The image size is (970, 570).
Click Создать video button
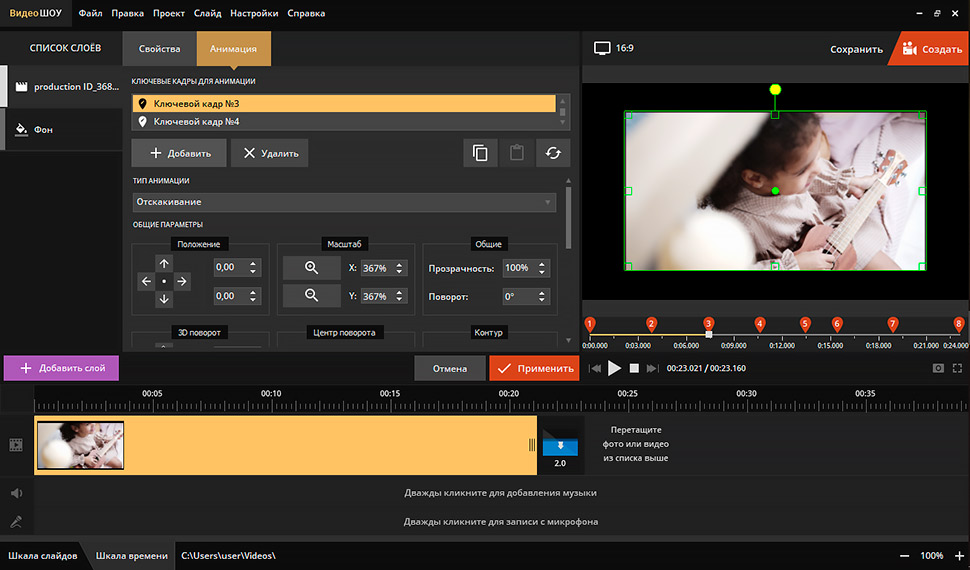point(932,49)
